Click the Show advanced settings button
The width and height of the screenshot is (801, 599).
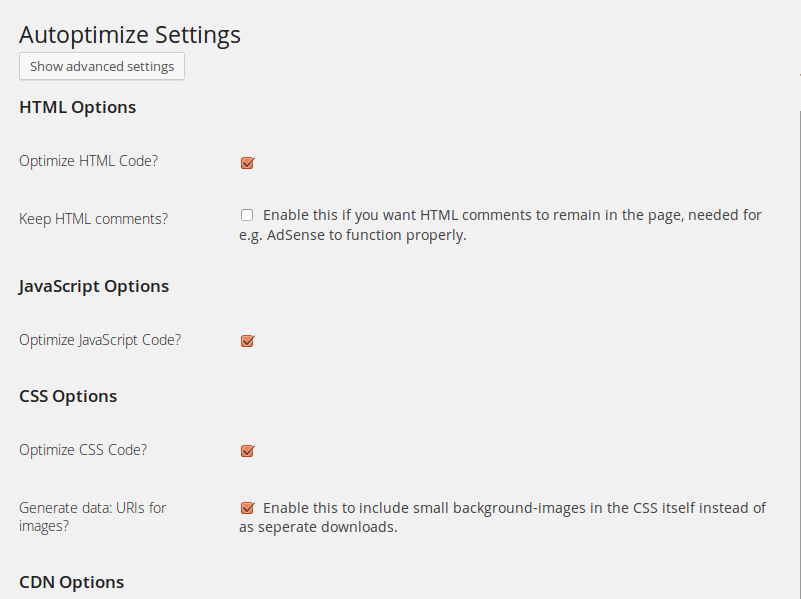(x=102, y=67)
